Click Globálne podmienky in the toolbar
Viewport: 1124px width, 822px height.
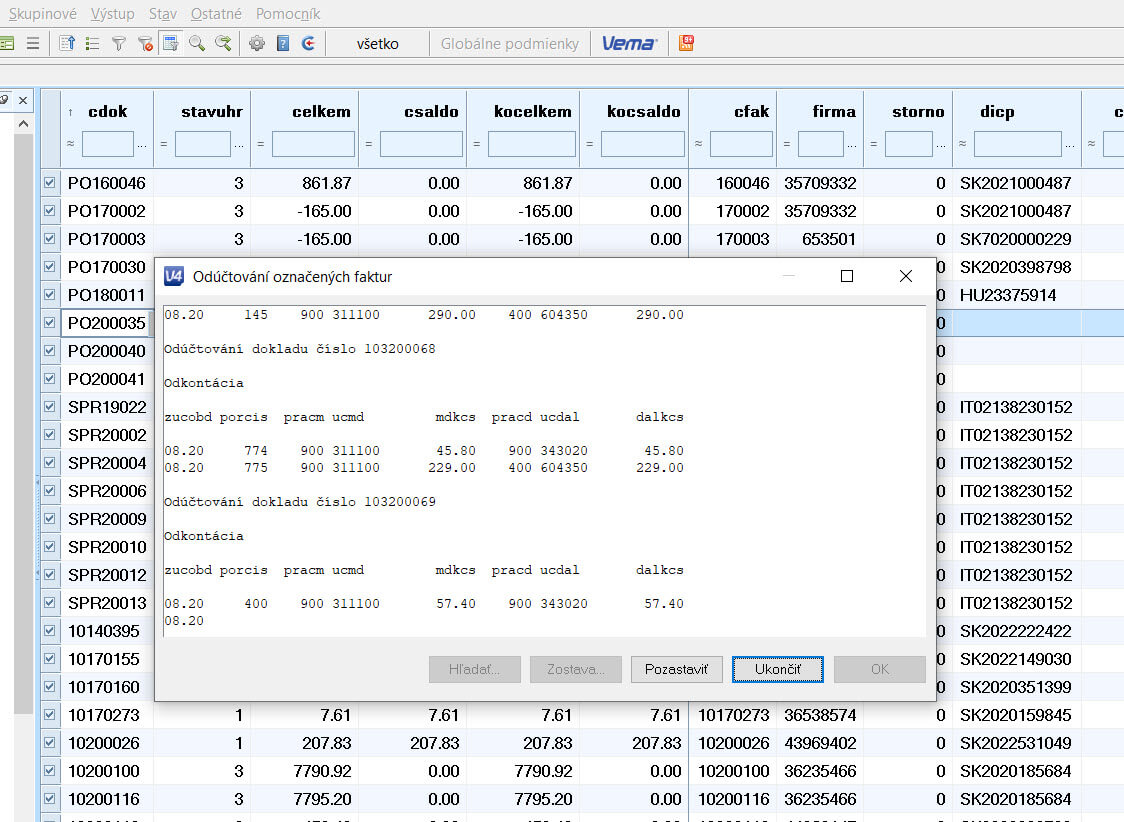510,44
